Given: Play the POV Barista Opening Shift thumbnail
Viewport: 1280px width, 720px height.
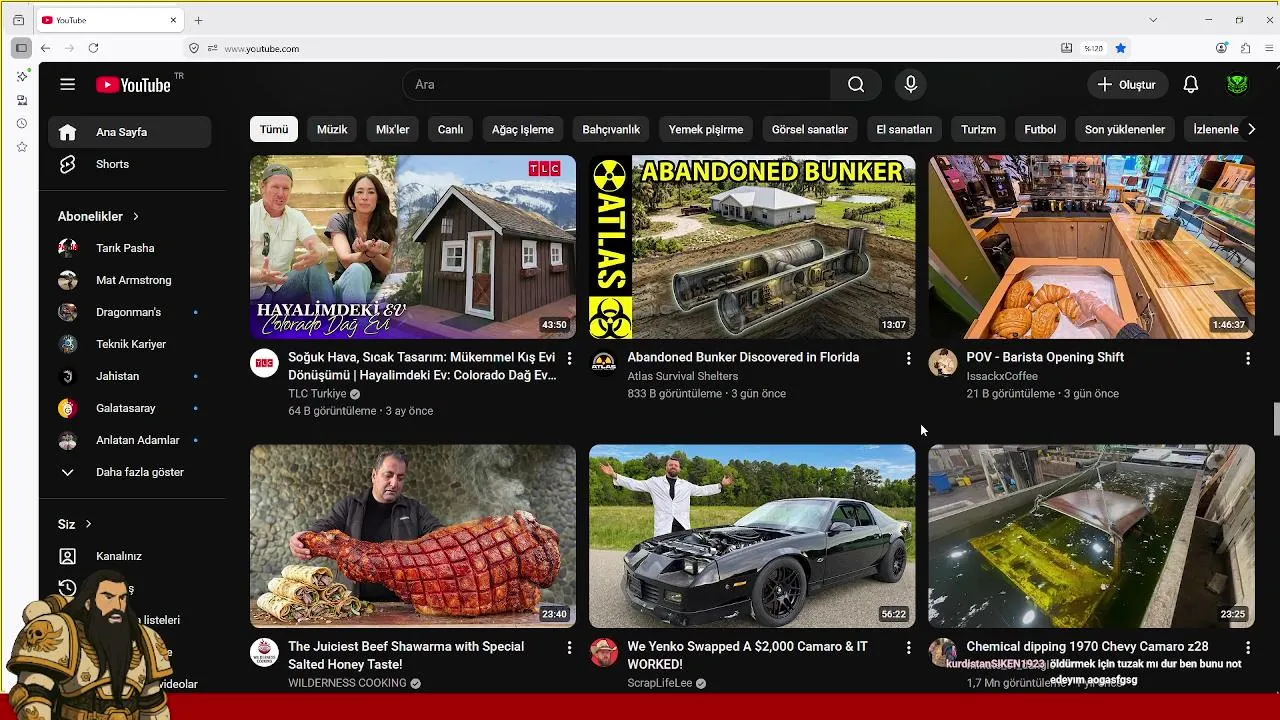Looking at the screenshot, I should 1091,247.
